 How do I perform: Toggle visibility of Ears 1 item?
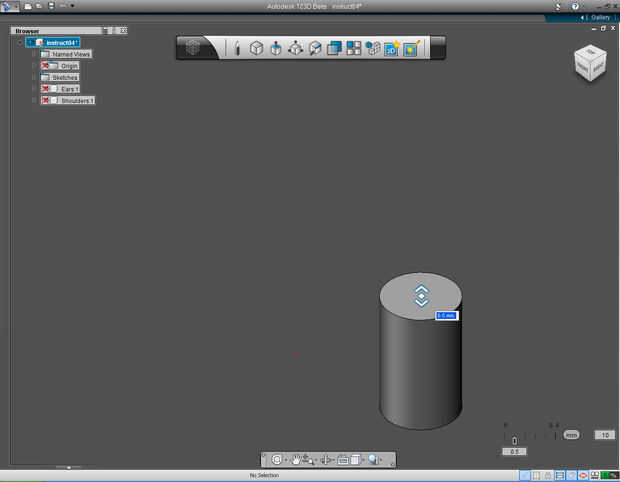click(46, 89)
